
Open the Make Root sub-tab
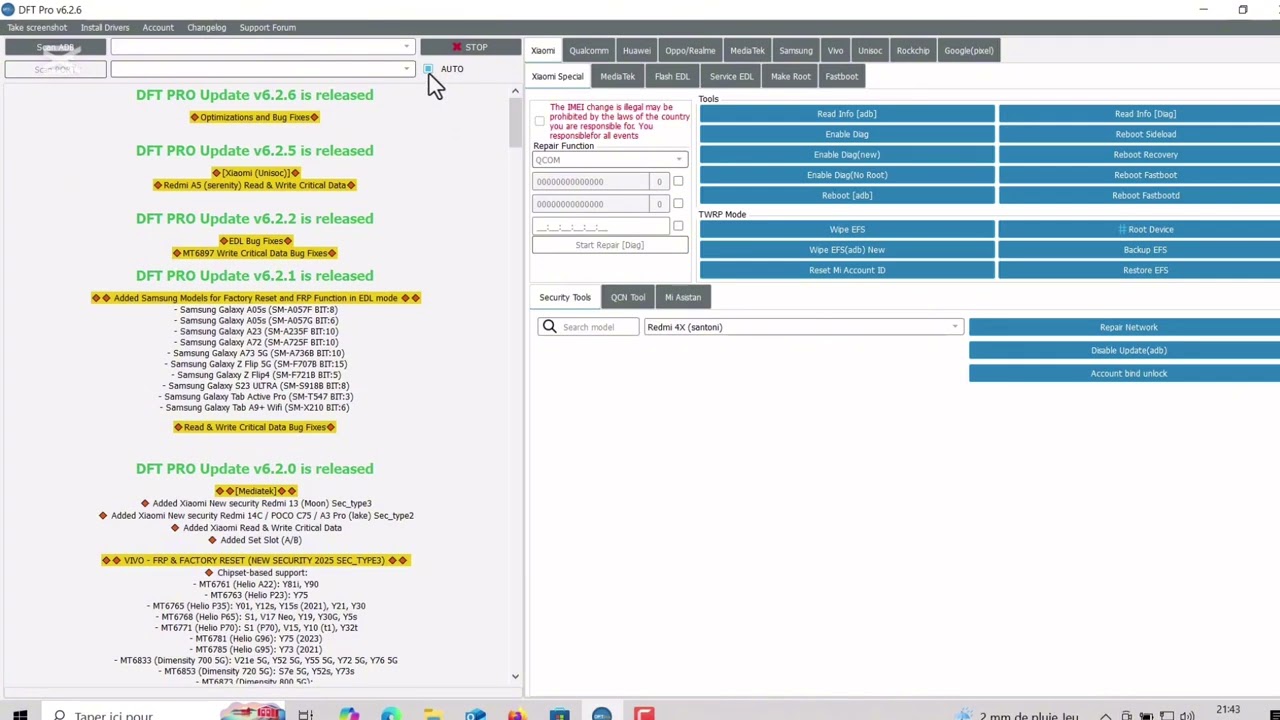[791, 76]
